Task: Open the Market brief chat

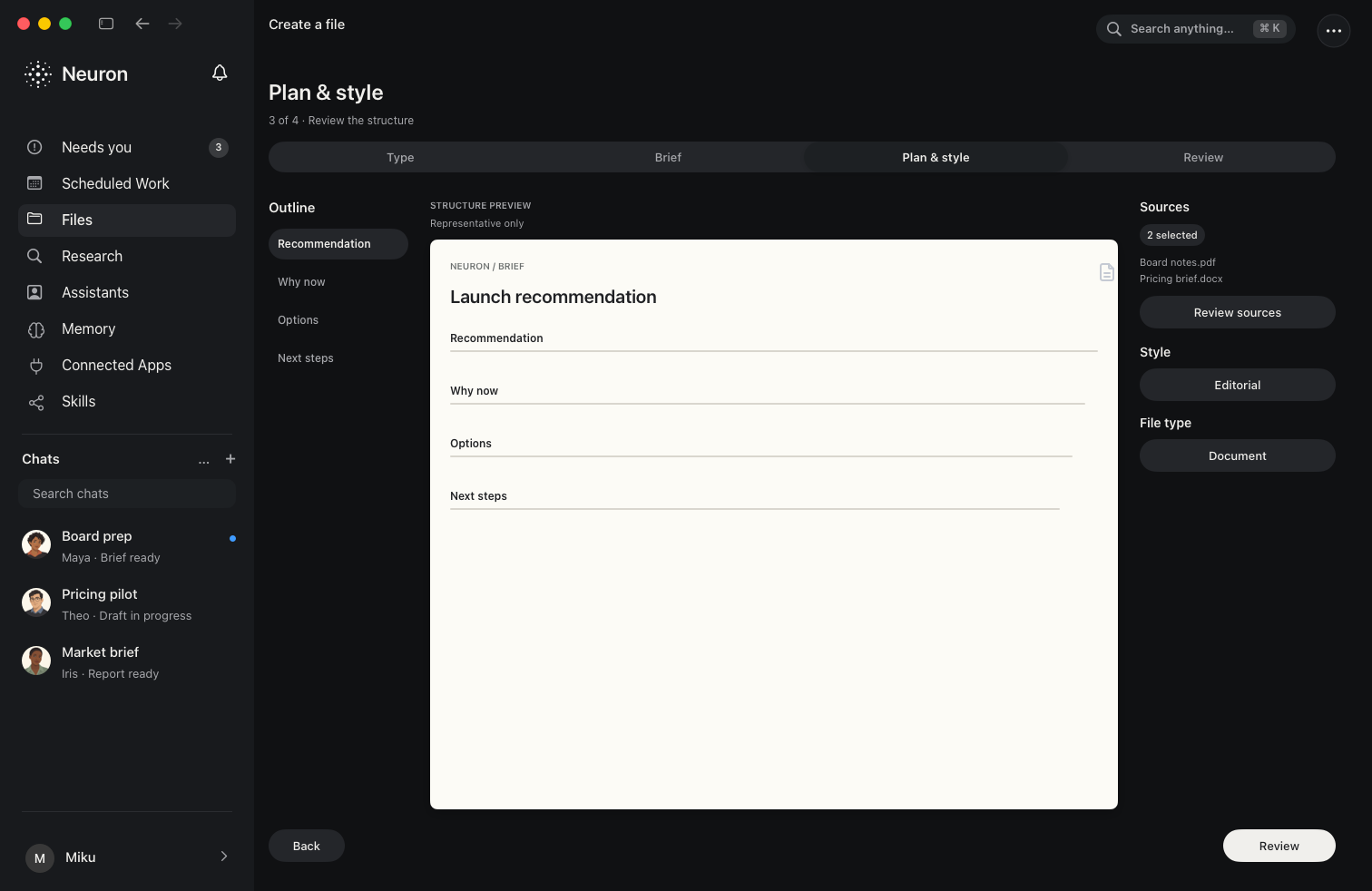Action: 127,662
